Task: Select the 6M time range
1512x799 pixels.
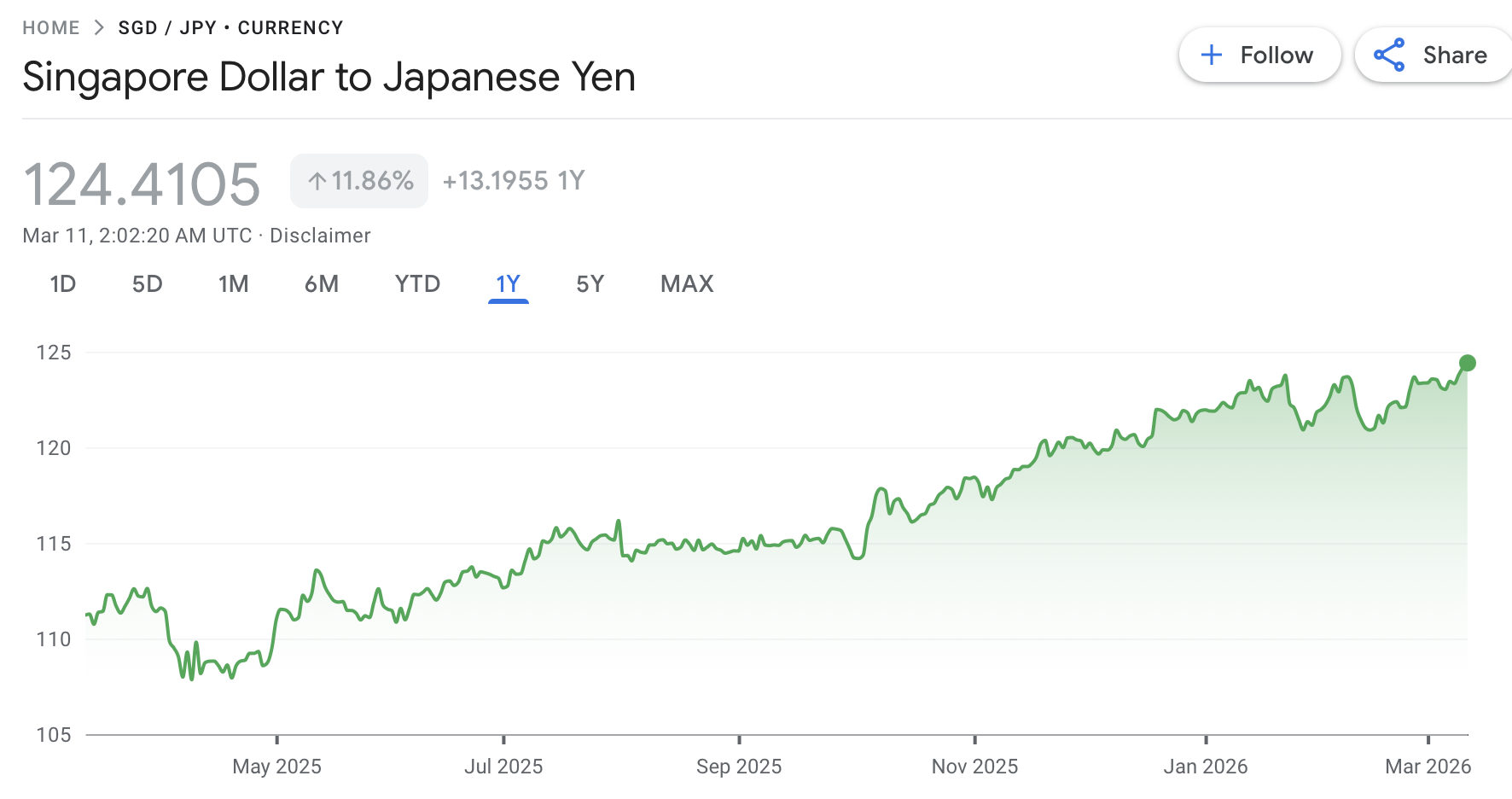Action: (x=322, y=283)
